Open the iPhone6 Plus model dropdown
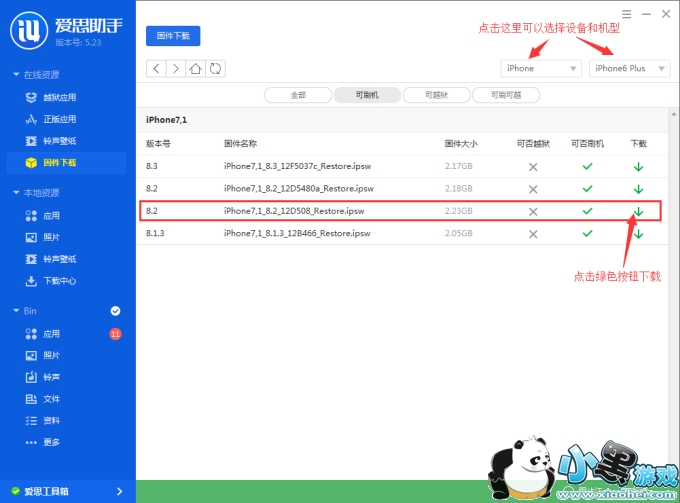The height and width of the screenshot is (503, 680). click(x=629, y=68)
